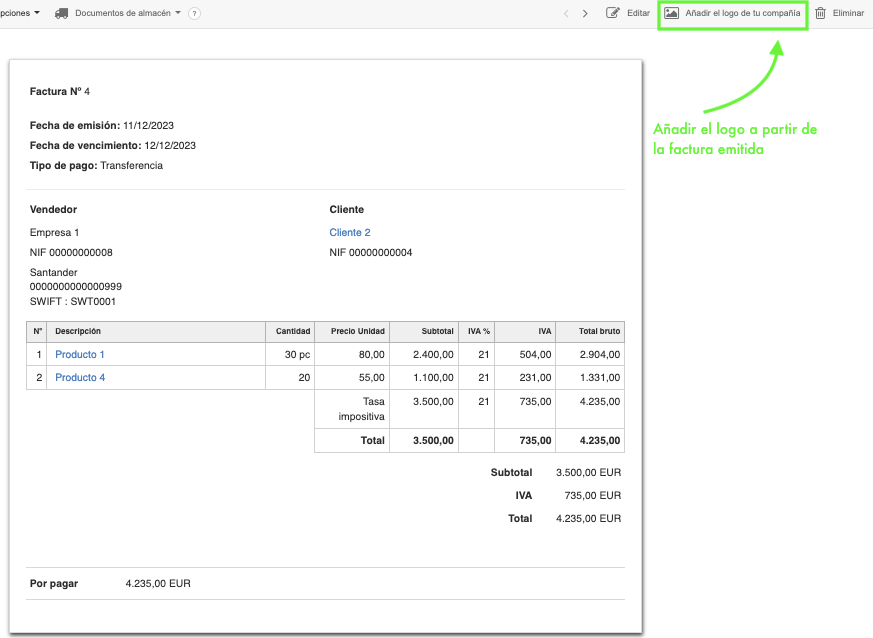Click the picture icon for company logo
The width and height of the screenshot is (873, 638).
pyautogui.click(x=672, y=14)
